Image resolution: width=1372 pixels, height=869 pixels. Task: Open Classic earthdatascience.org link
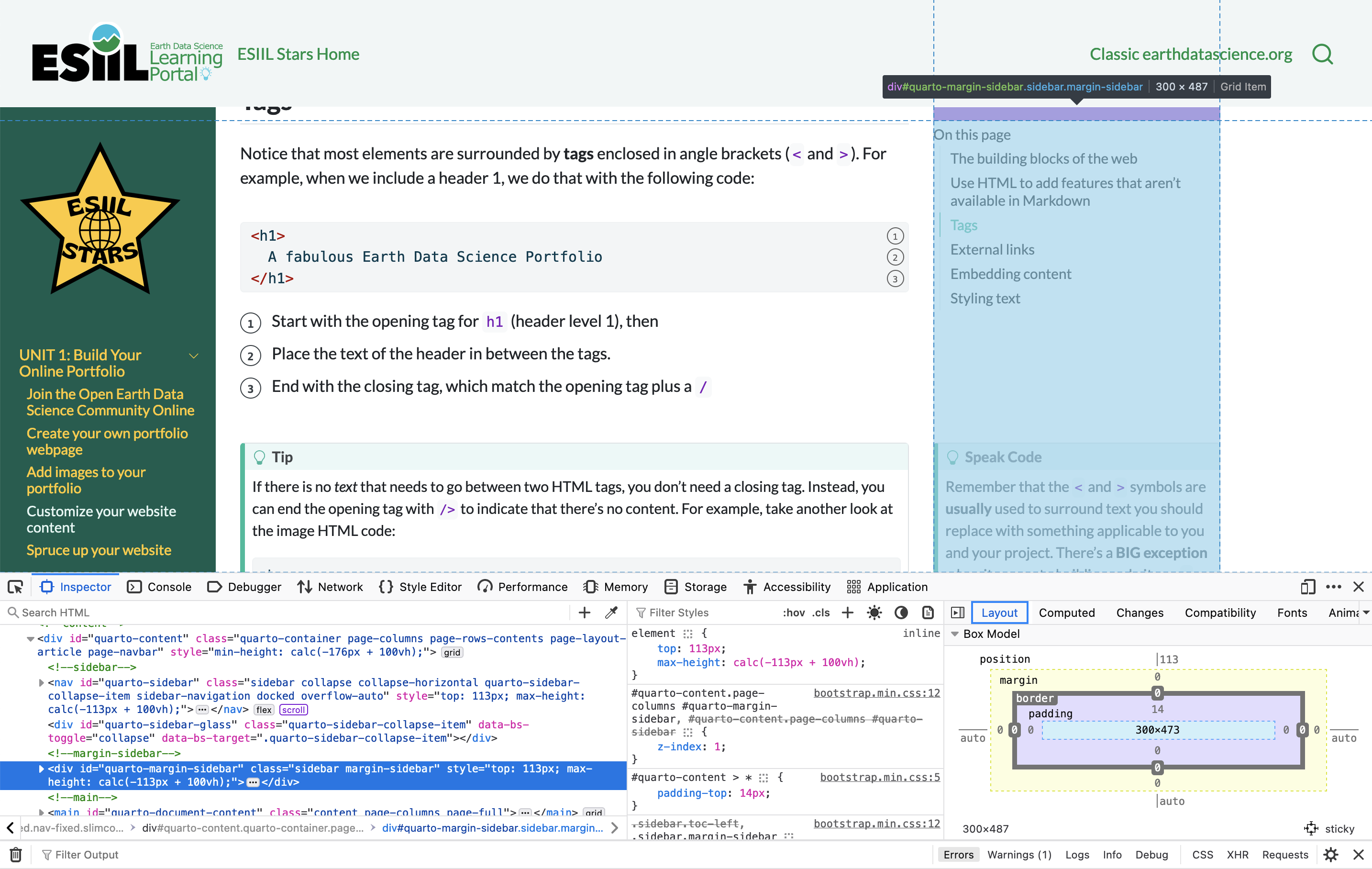[1191, 54]
